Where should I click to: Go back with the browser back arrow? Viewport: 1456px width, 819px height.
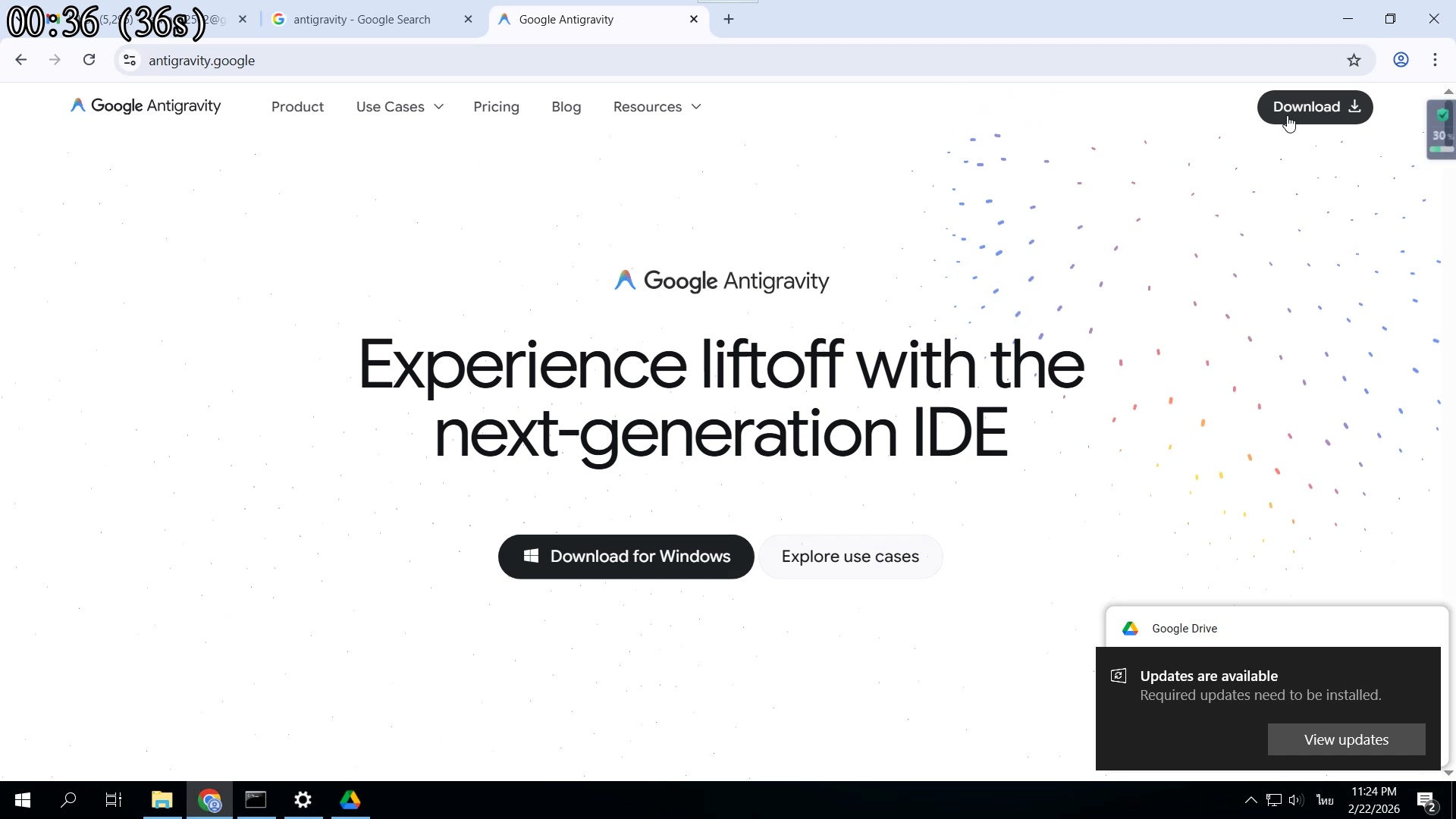21,60
